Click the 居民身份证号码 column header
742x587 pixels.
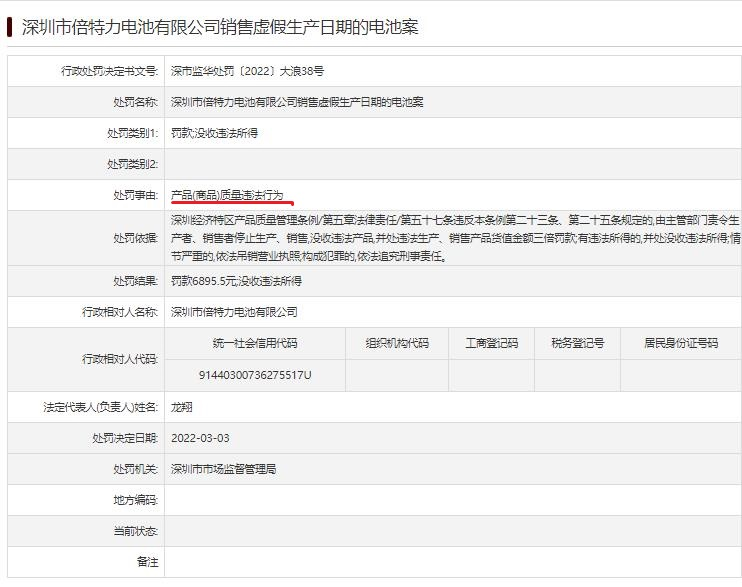point(681,343)
